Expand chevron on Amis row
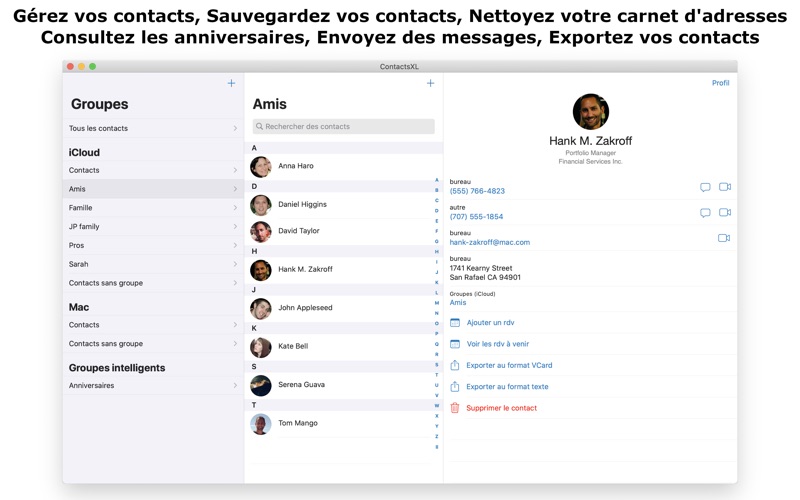The image size is (800, 500). click(235, 189)
